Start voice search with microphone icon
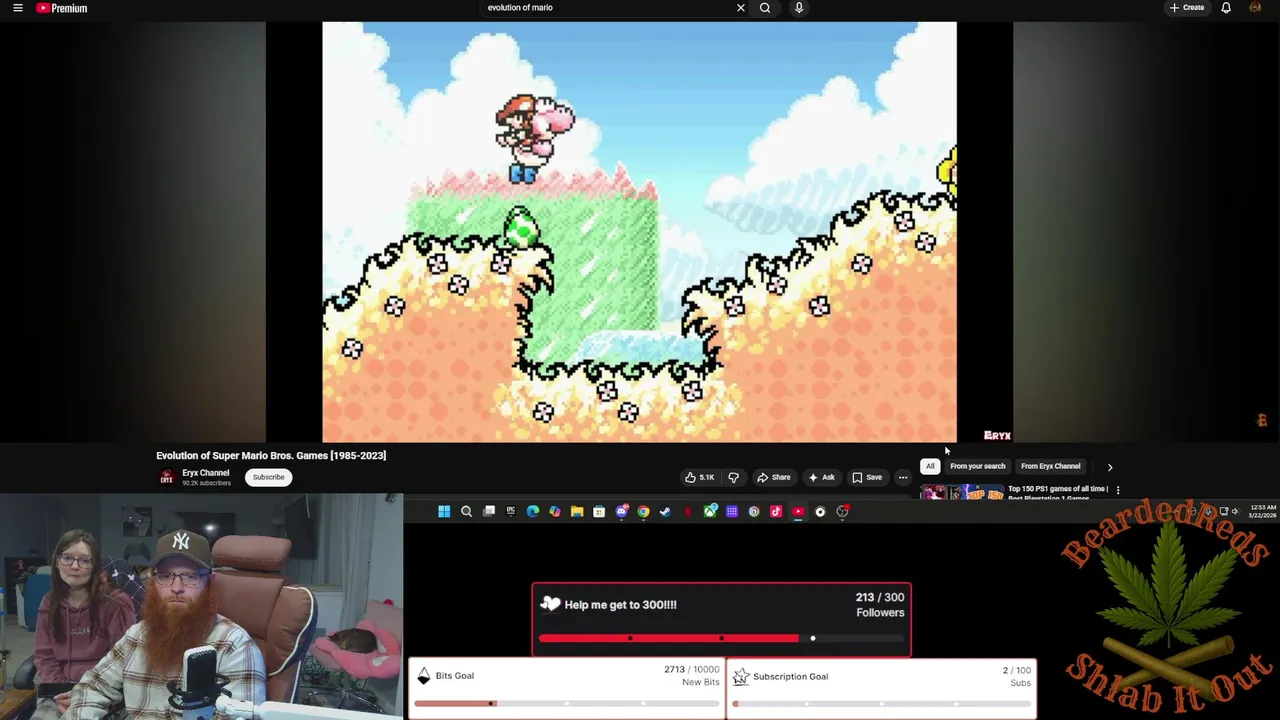The width and height of the screenshot is (1280, 720). tap(799, 8)
